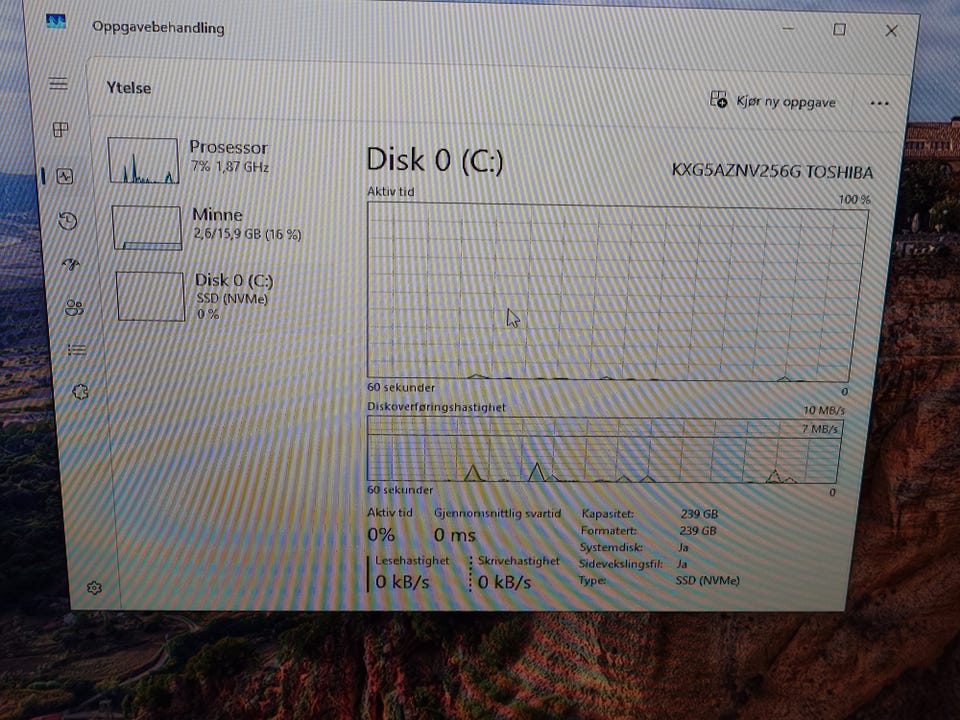
Task: Click the Oppgavebehandling window title
Action: click(x=158, y=28)
